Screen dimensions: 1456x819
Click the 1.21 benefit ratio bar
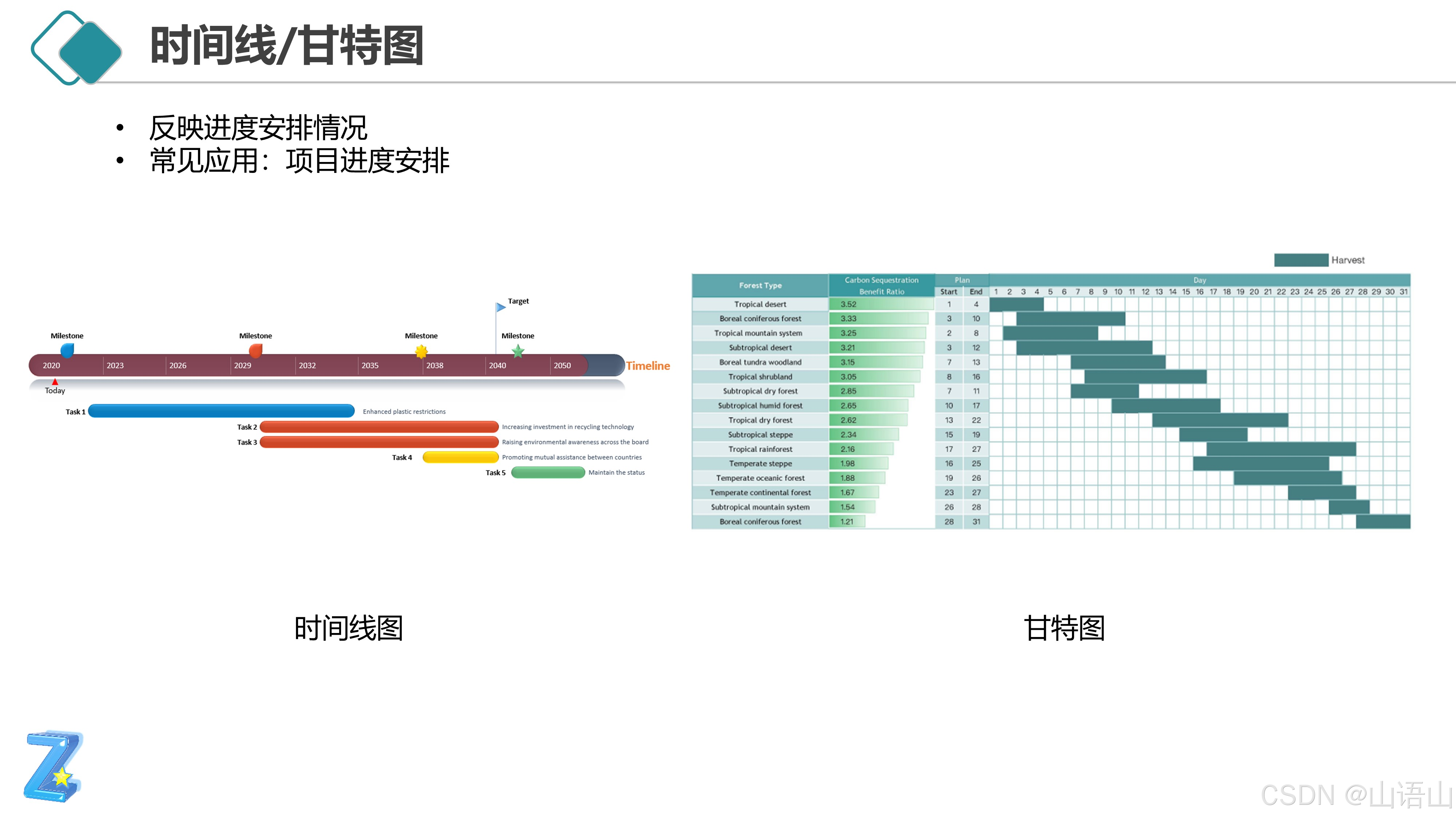[847, 522]
